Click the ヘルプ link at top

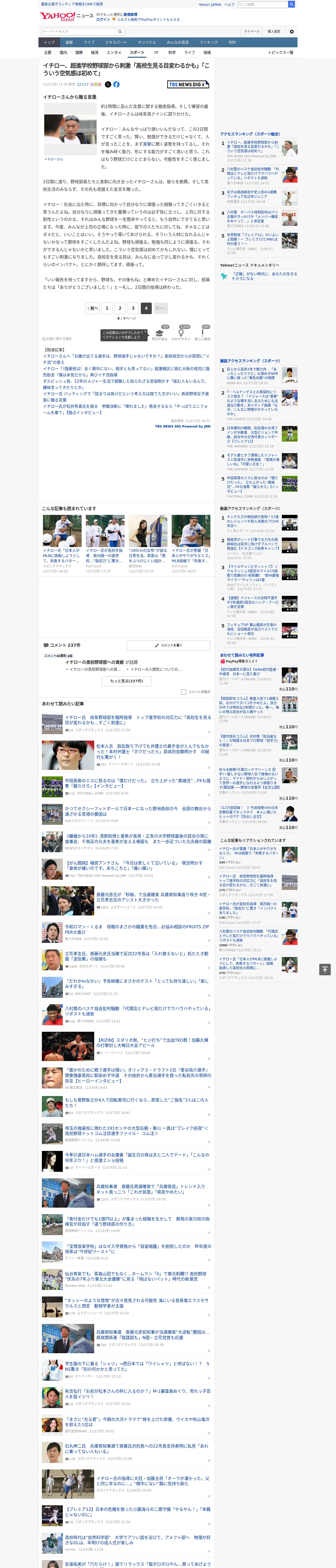229,4
